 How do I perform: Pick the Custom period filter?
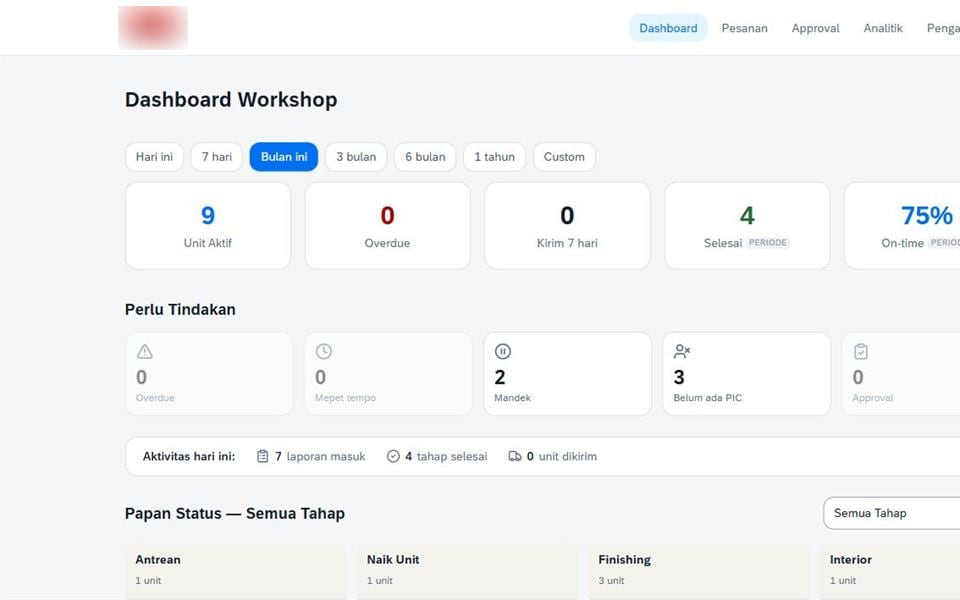(x=564, y=157)
